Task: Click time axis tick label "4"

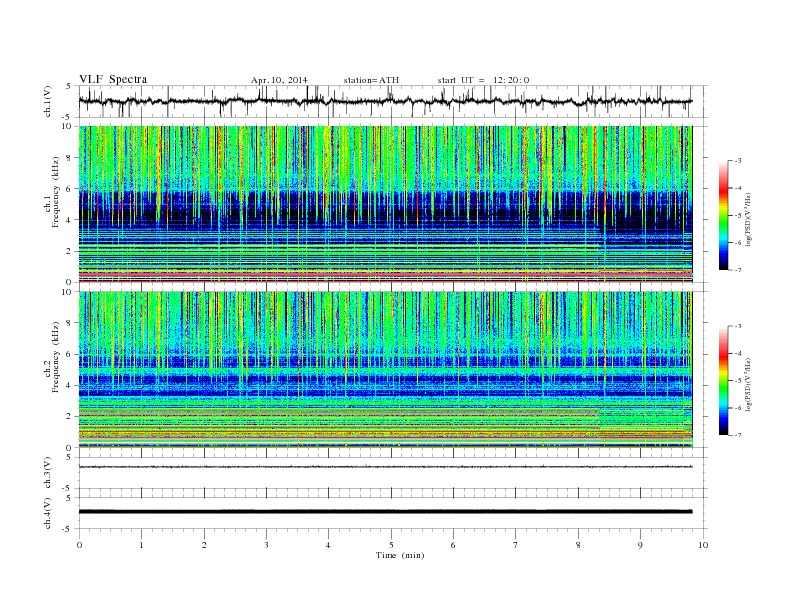Action: (328, 545)
